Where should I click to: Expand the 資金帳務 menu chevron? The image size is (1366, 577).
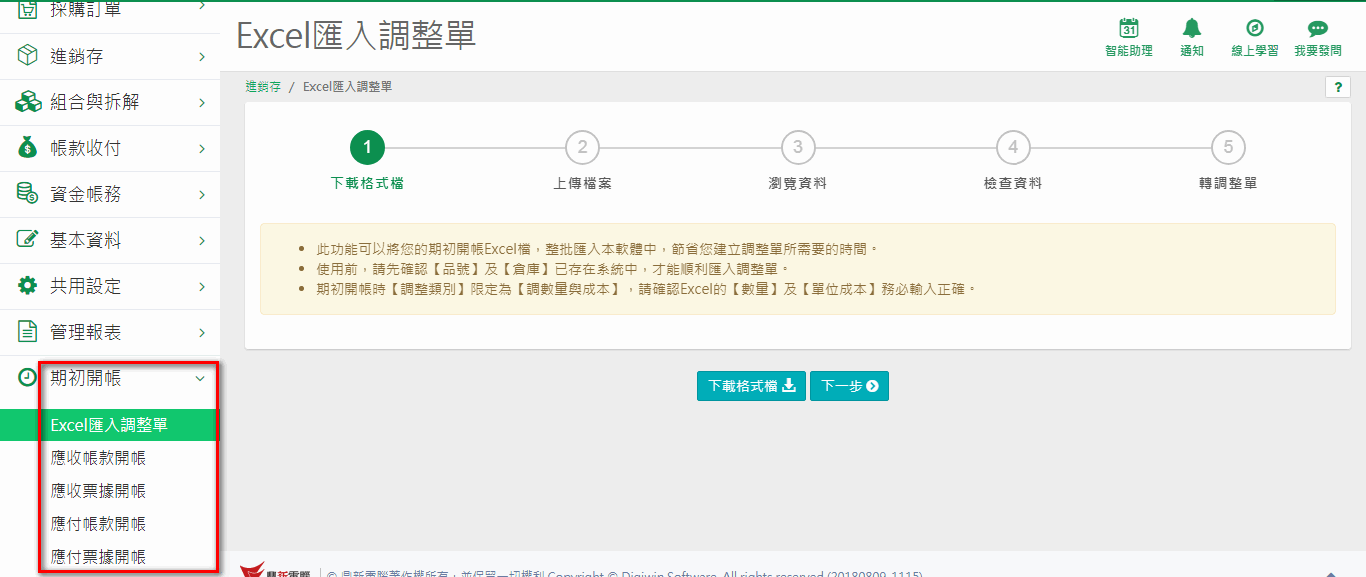[202, 195]
